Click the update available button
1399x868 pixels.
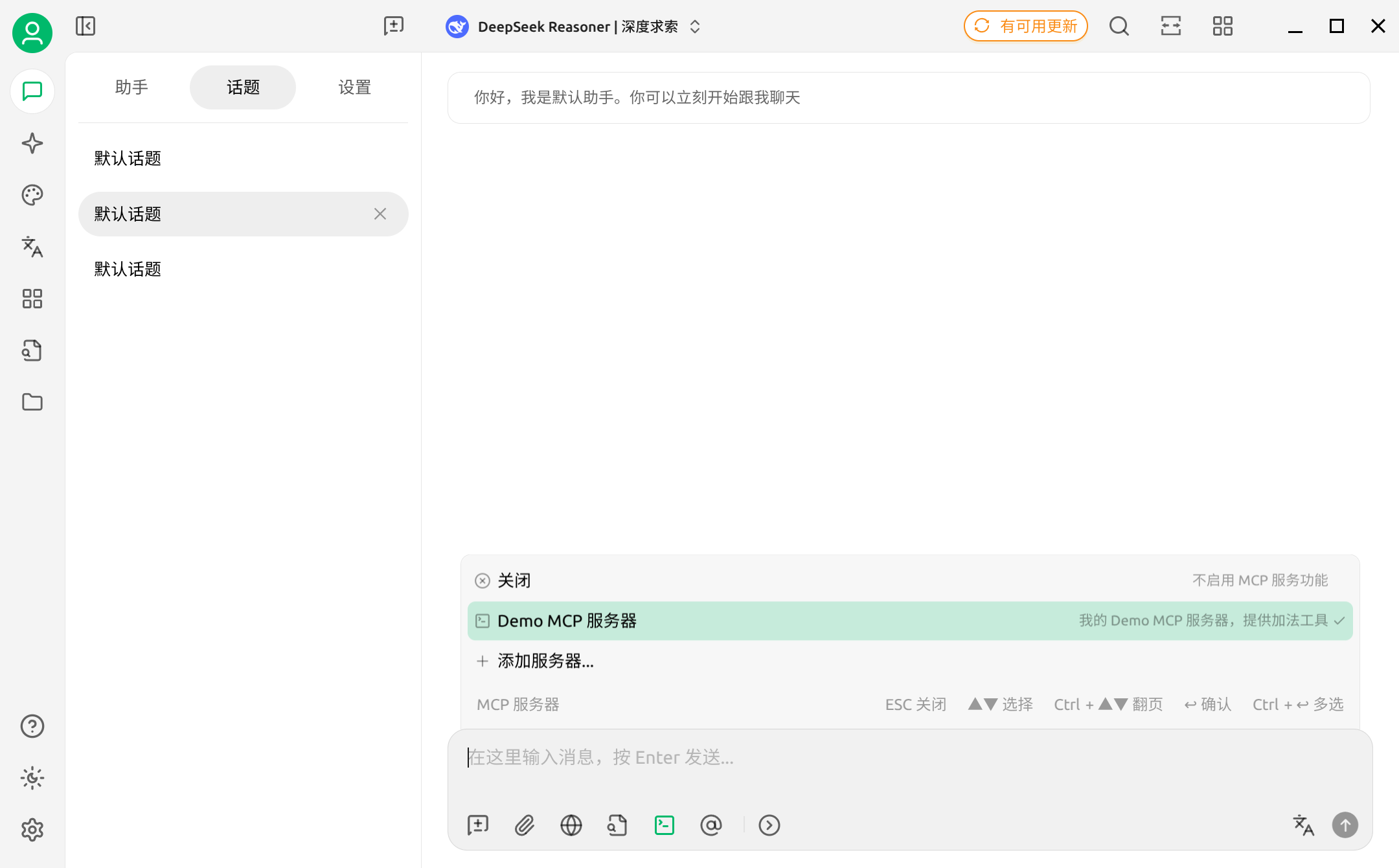click(1025, 27)
